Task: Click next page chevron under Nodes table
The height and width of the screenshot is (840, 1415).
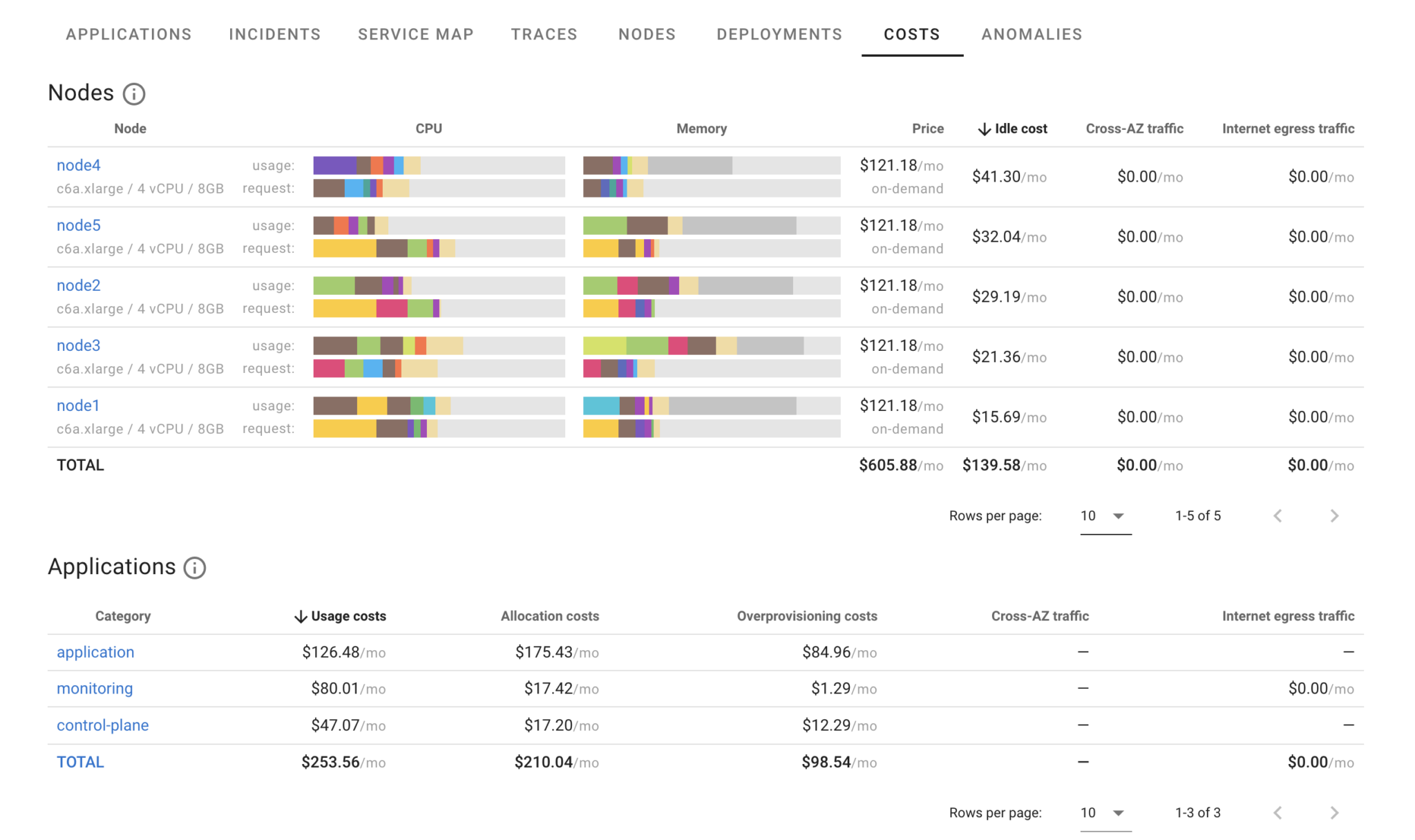Action: click(x=1333, y=515)
